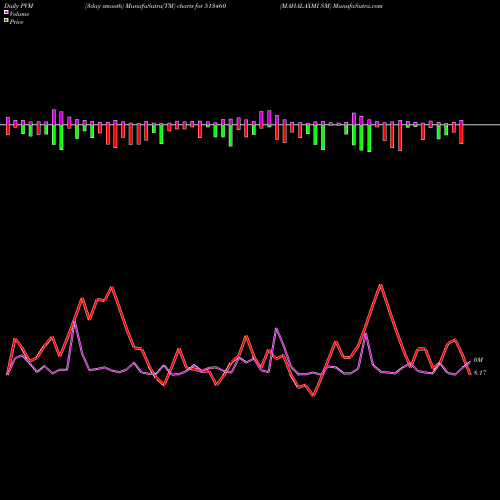Click the 3day smooth MunafaSutra chart title

pyautogui.click(x=155, y=6)
